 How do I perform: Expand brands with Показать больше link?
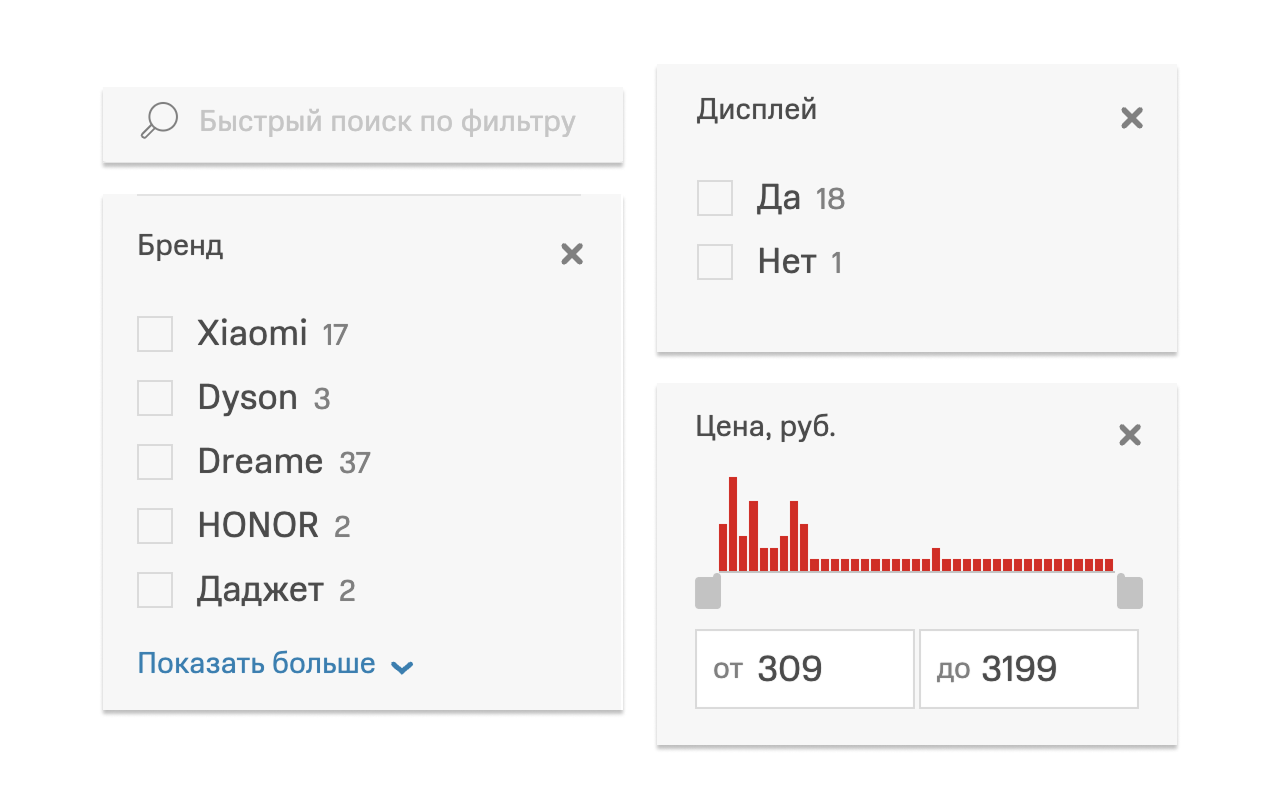pyautogui.click(x=256, y=664)
